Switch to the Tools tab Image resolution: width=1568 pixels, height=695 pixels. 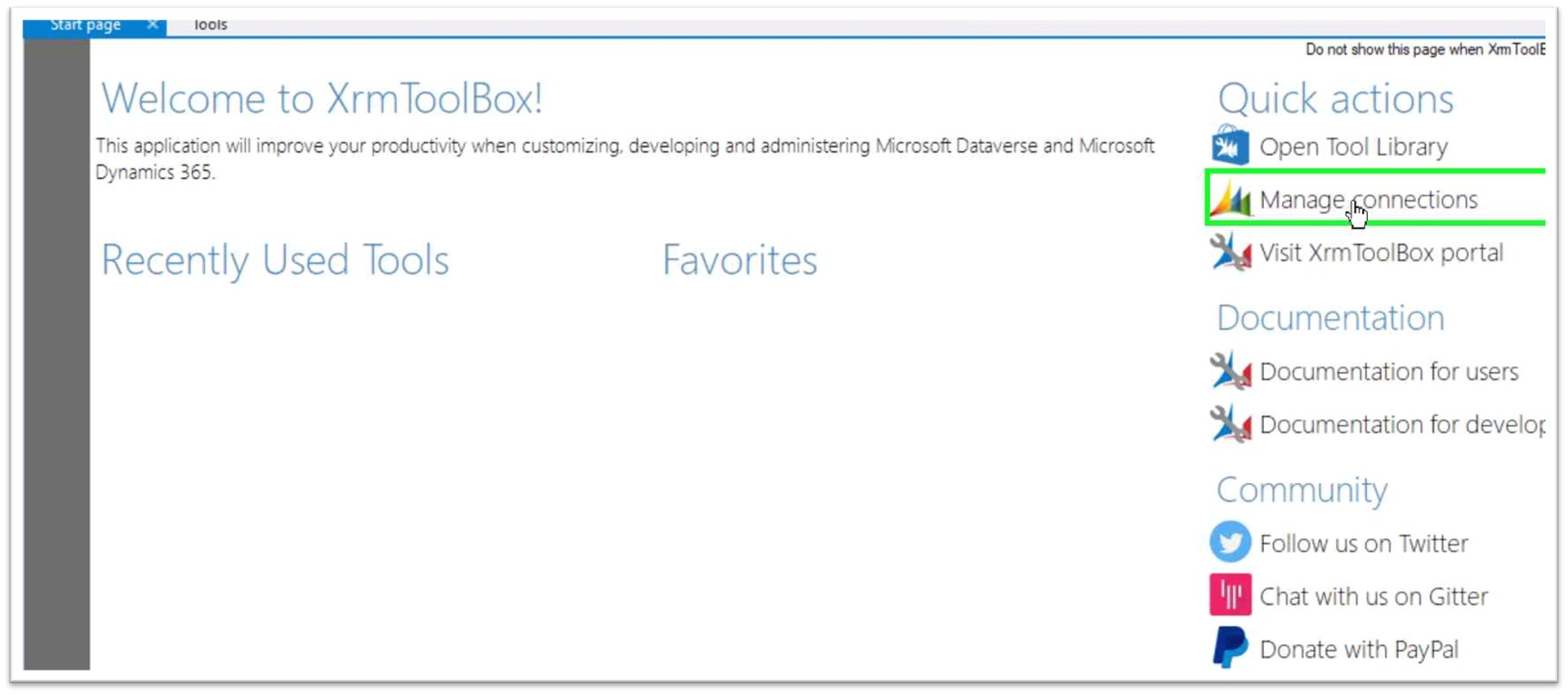[x=210, y=25]
